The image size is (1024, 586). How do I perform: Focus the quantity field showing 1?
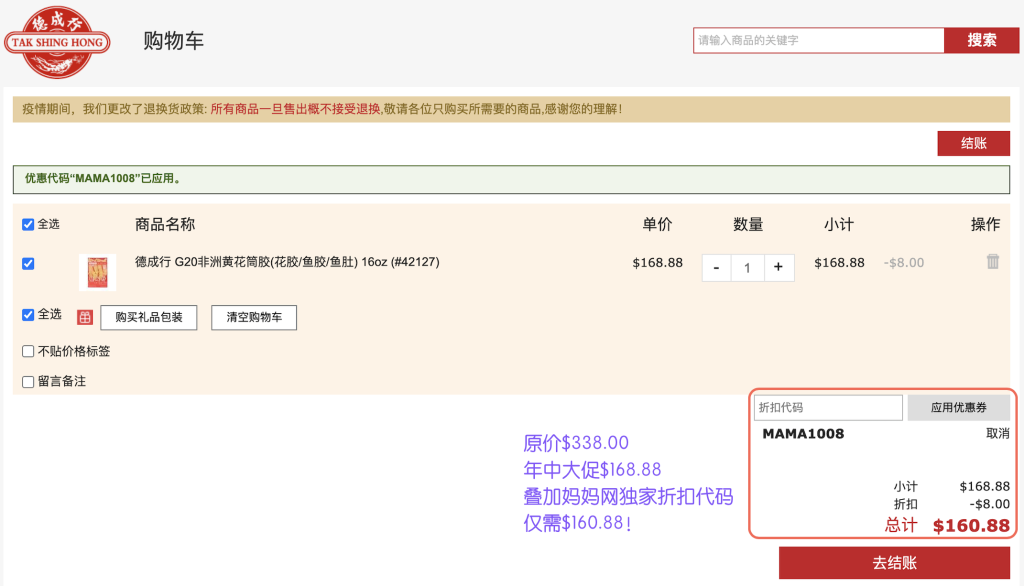747,268
